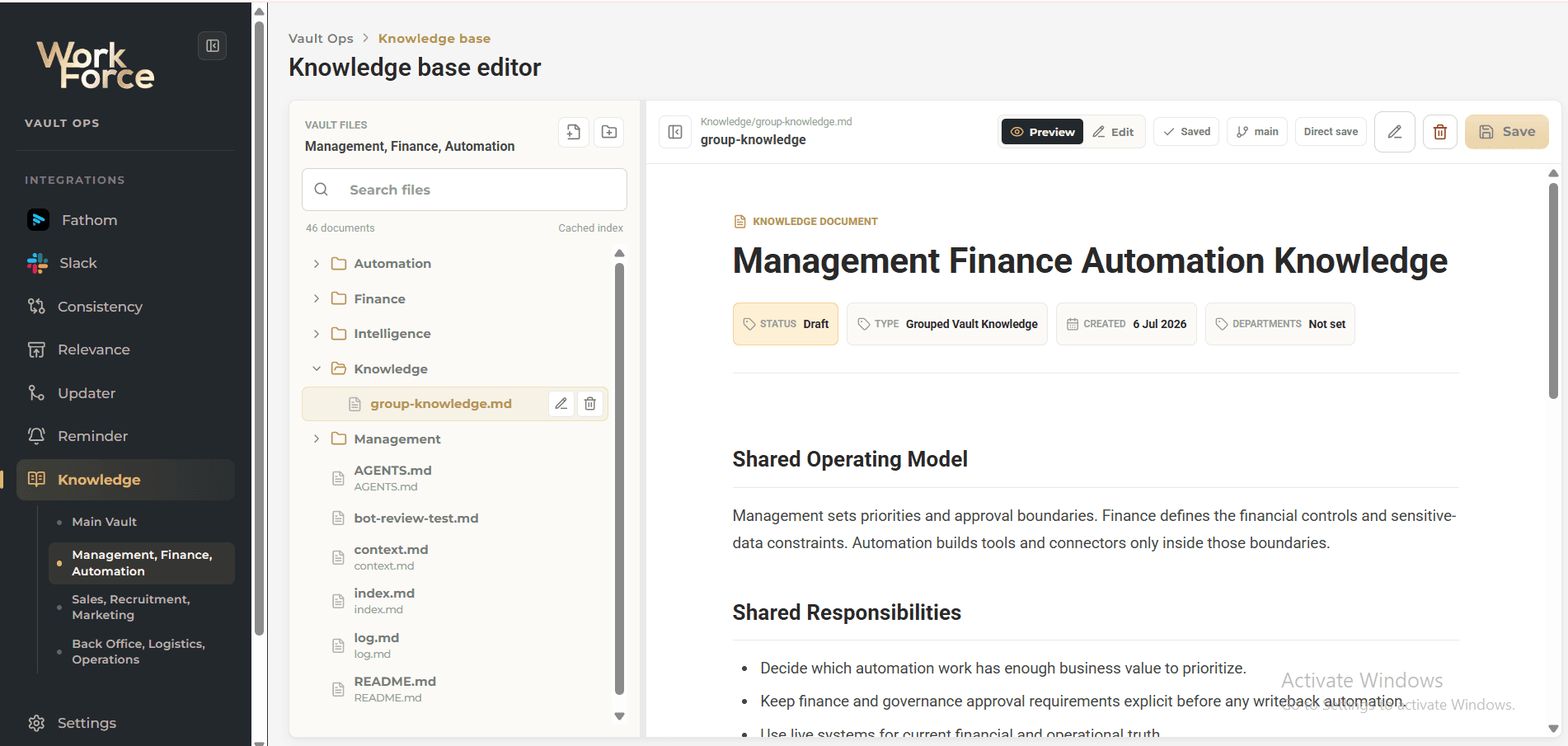This screenshot has width=1568, height=746.
Task: Rename group-knowledge.md with its pencil icon
Action: point(561,404)
